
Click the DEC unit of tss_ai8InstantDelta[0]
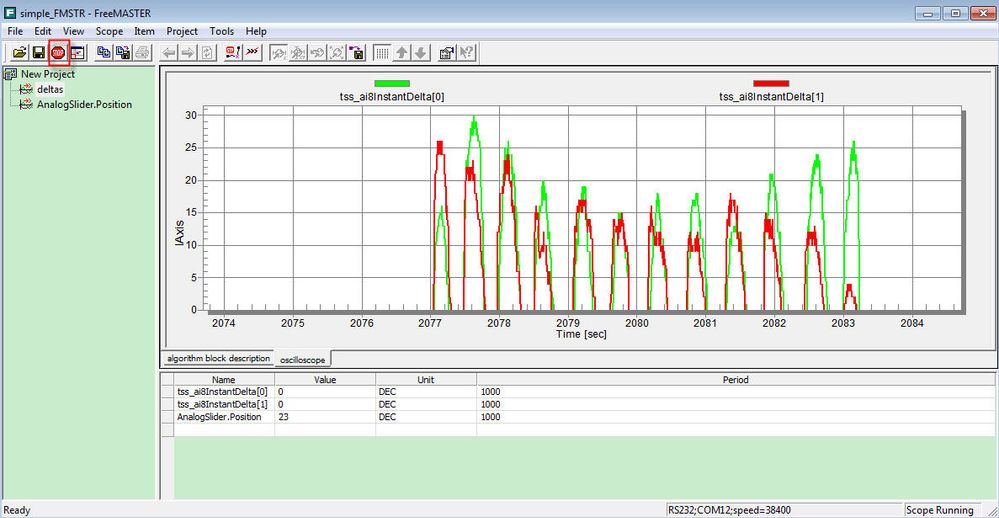tap(387, 392)
